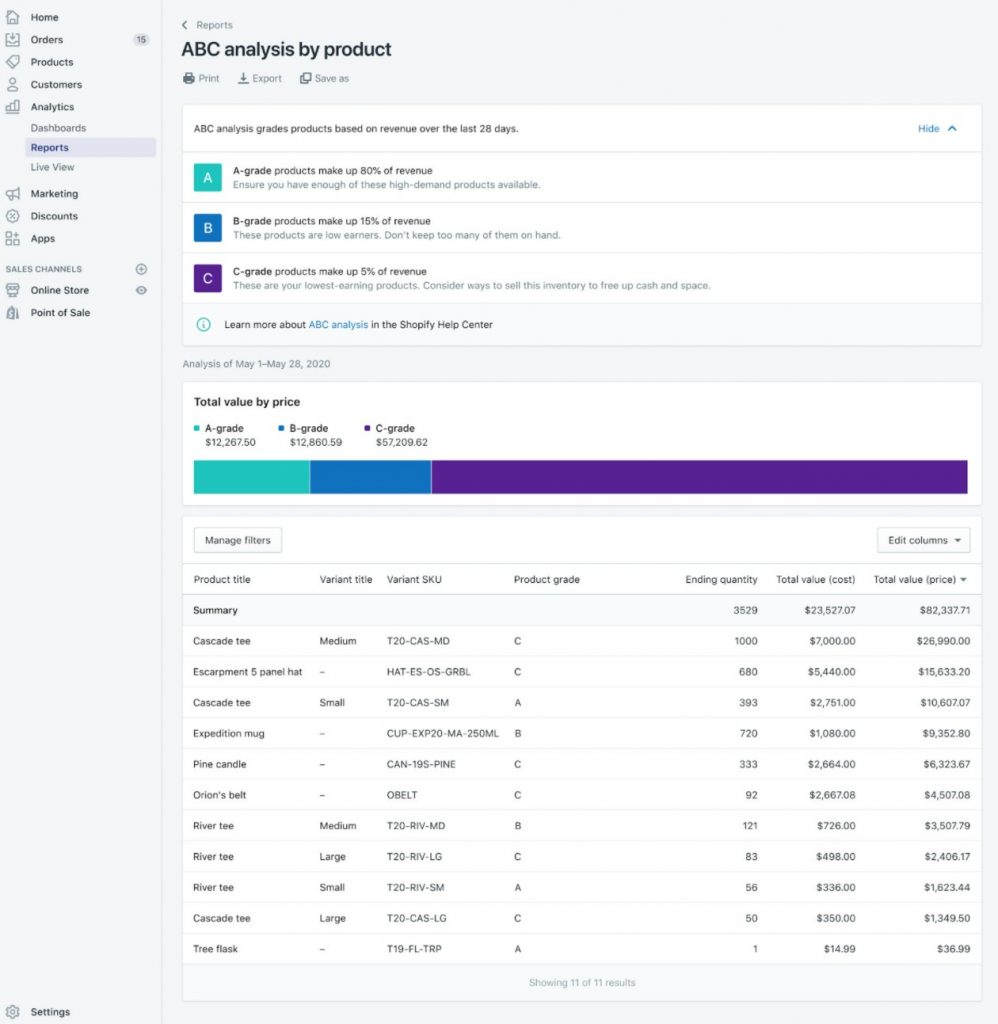This screenshot has height=1024, width=998.
Task: Click the A-grade teal segment of the bar
Action: coord(250,477)
